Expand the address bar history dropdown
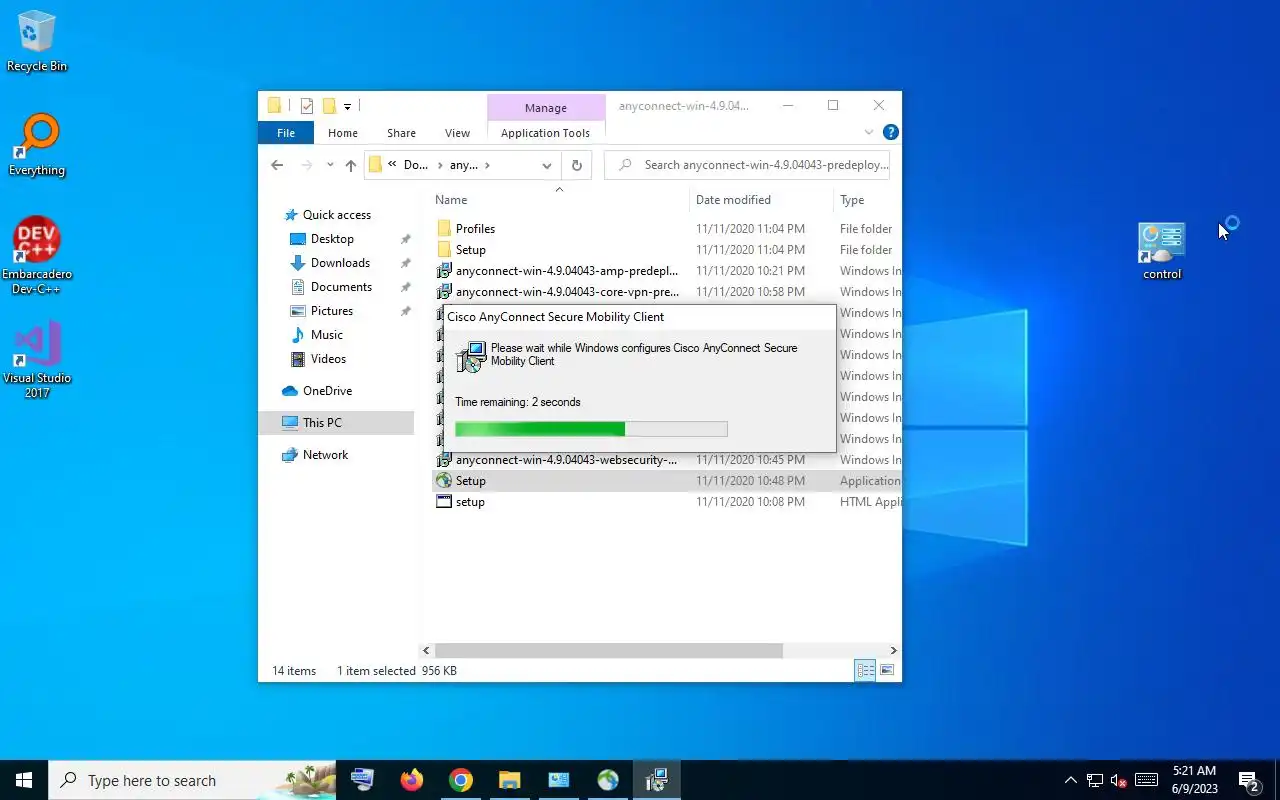 click(547, 165)
